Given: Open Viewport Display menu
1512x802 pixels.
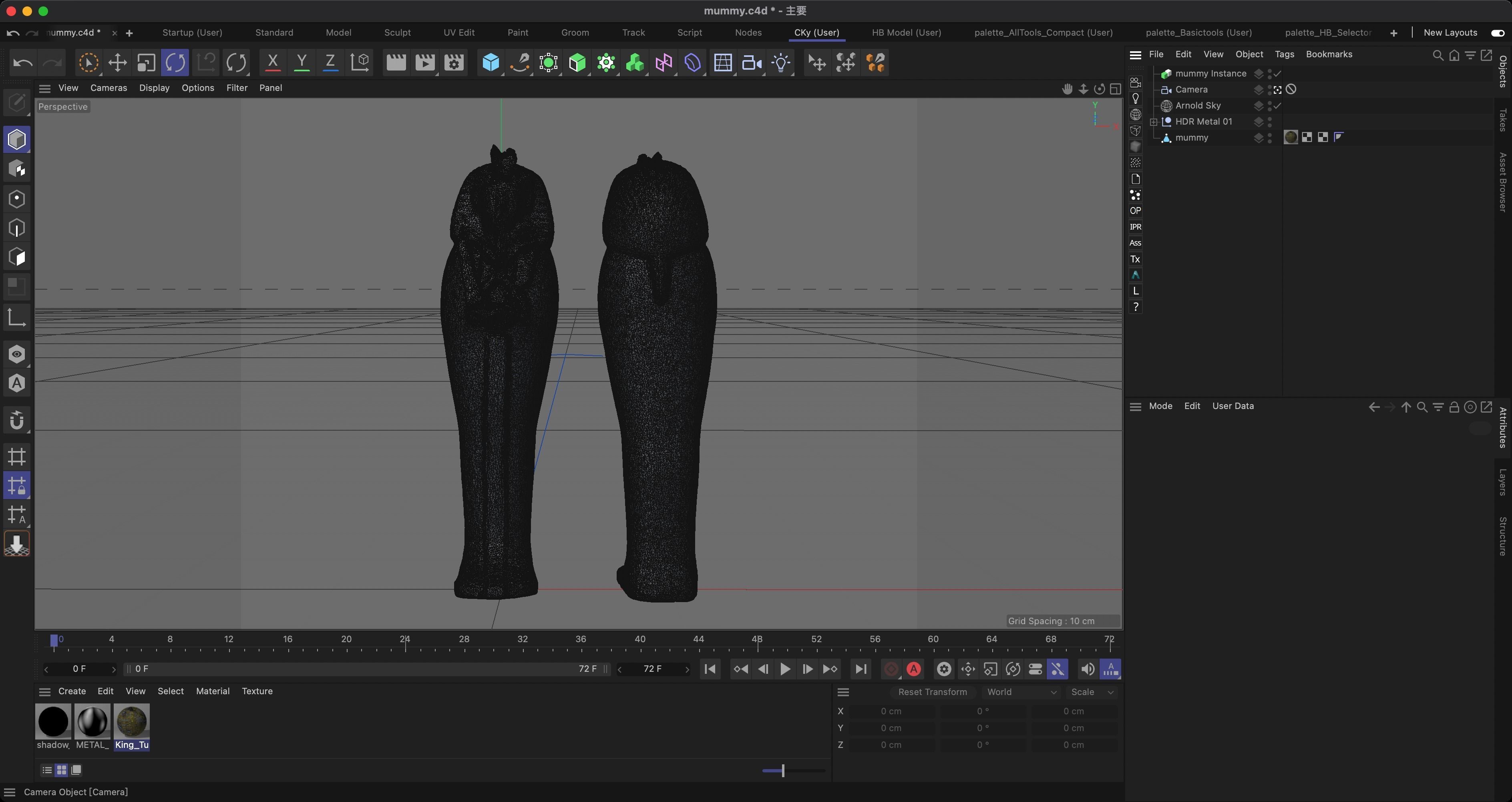Looking at the screenshot, I should point(154,88).
